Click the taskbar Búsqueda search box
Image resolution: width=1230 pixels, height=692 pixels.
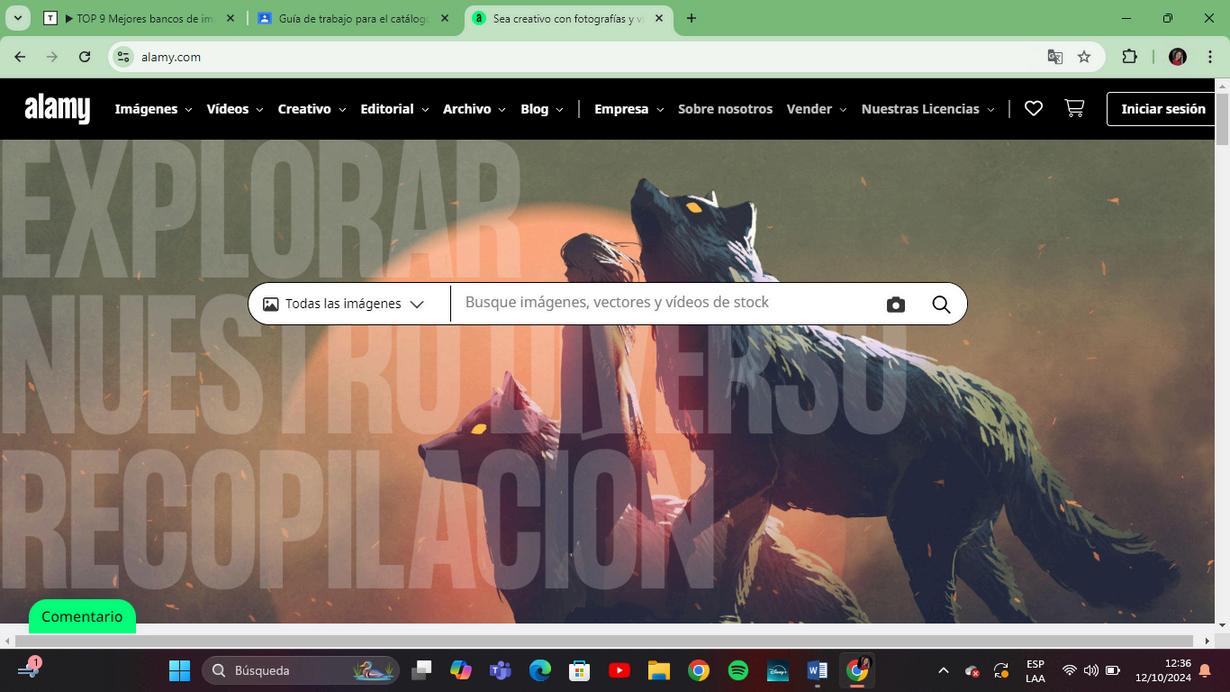click(300, 670)
